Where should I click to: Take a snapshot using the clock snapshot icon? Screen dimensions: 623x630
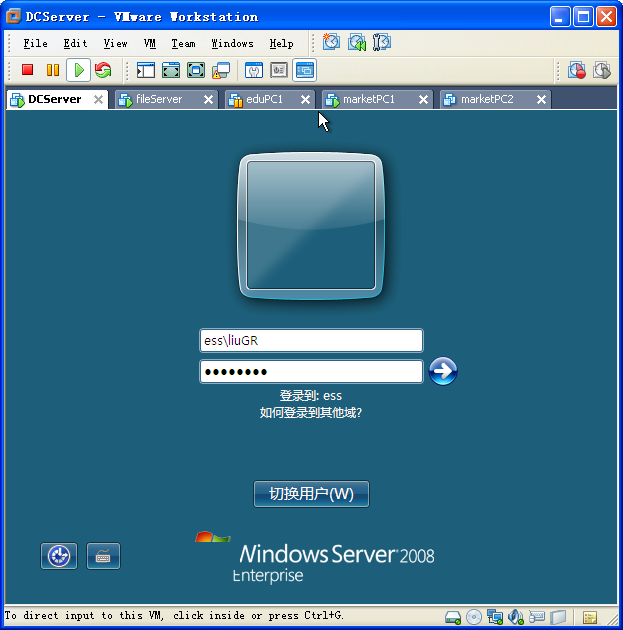tap(331, 42)
